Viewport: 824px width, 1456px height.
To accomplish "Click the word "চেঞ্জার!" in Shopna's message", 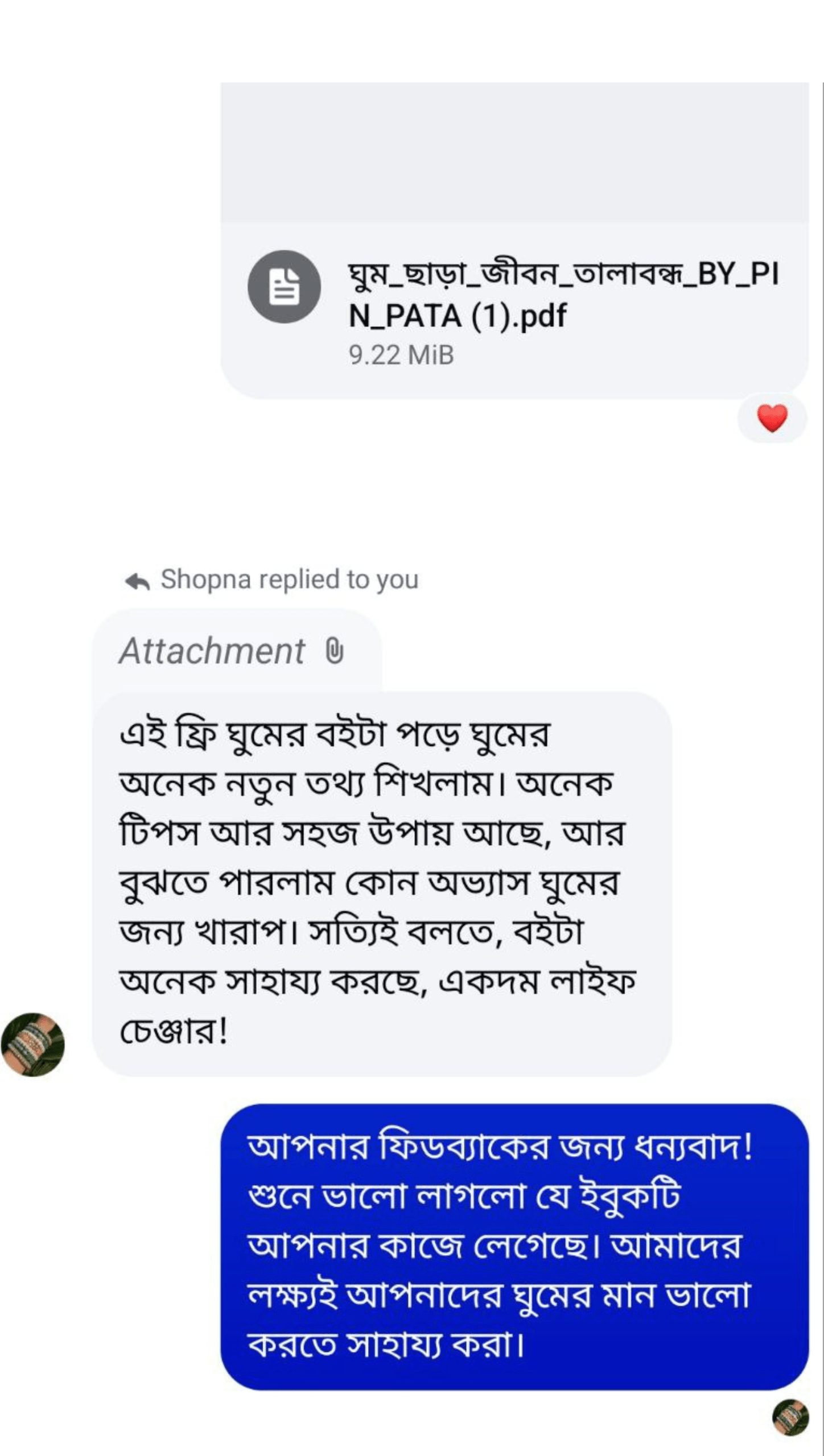I will pos(174,1031).
